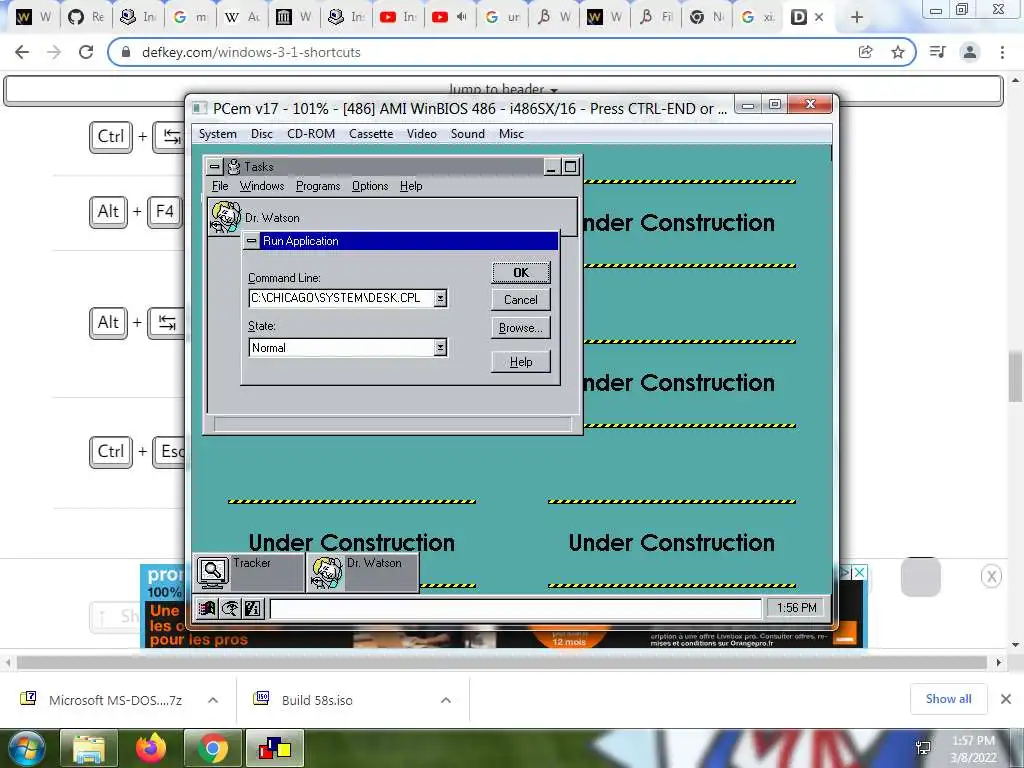Click the AdChoices icon on the ad
The width and height of the screenshot is (1024, 768).
[x=845, y=573]
